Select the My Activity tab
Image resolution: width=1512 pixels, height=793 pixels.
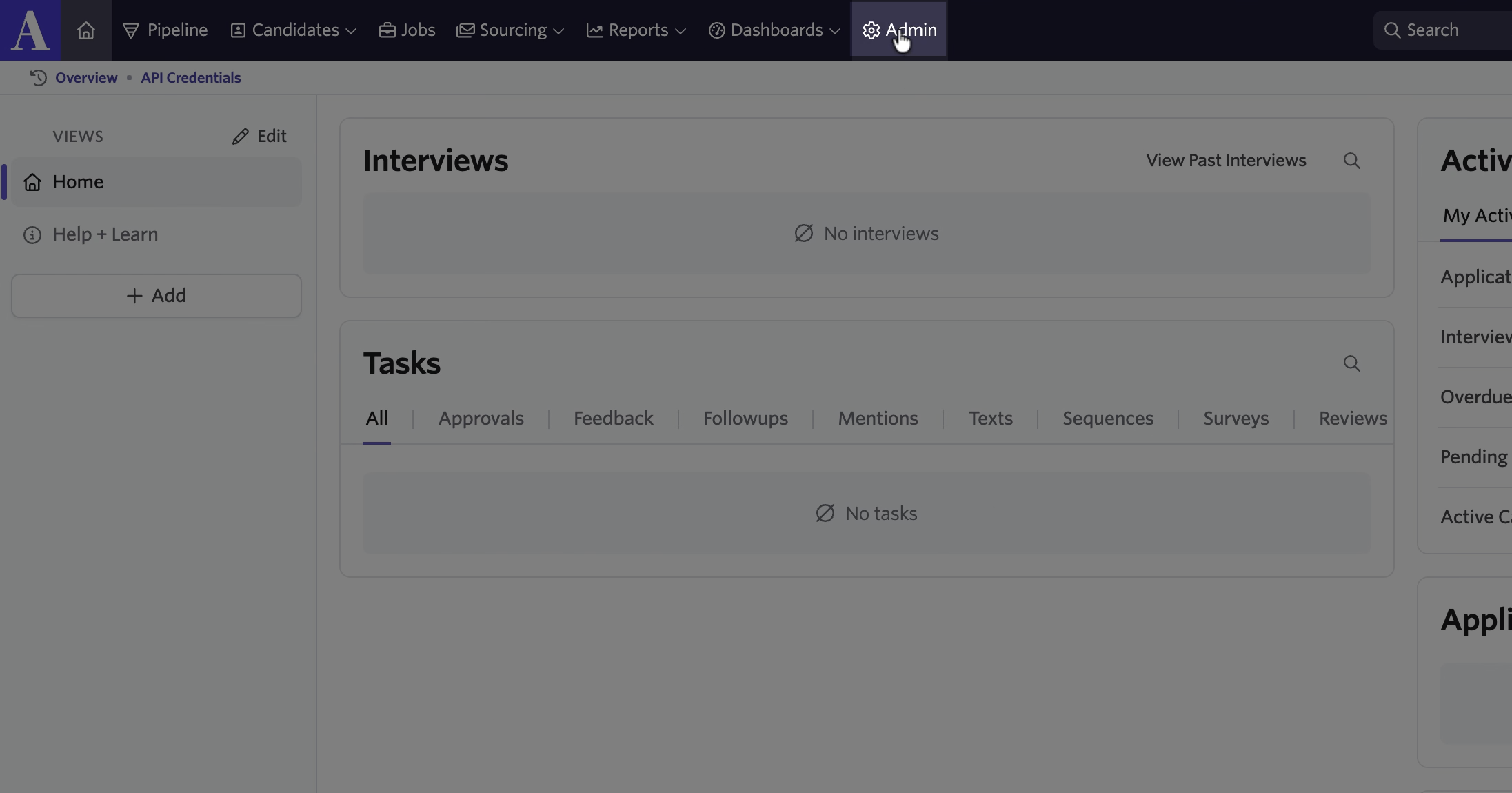[1476, 217]
